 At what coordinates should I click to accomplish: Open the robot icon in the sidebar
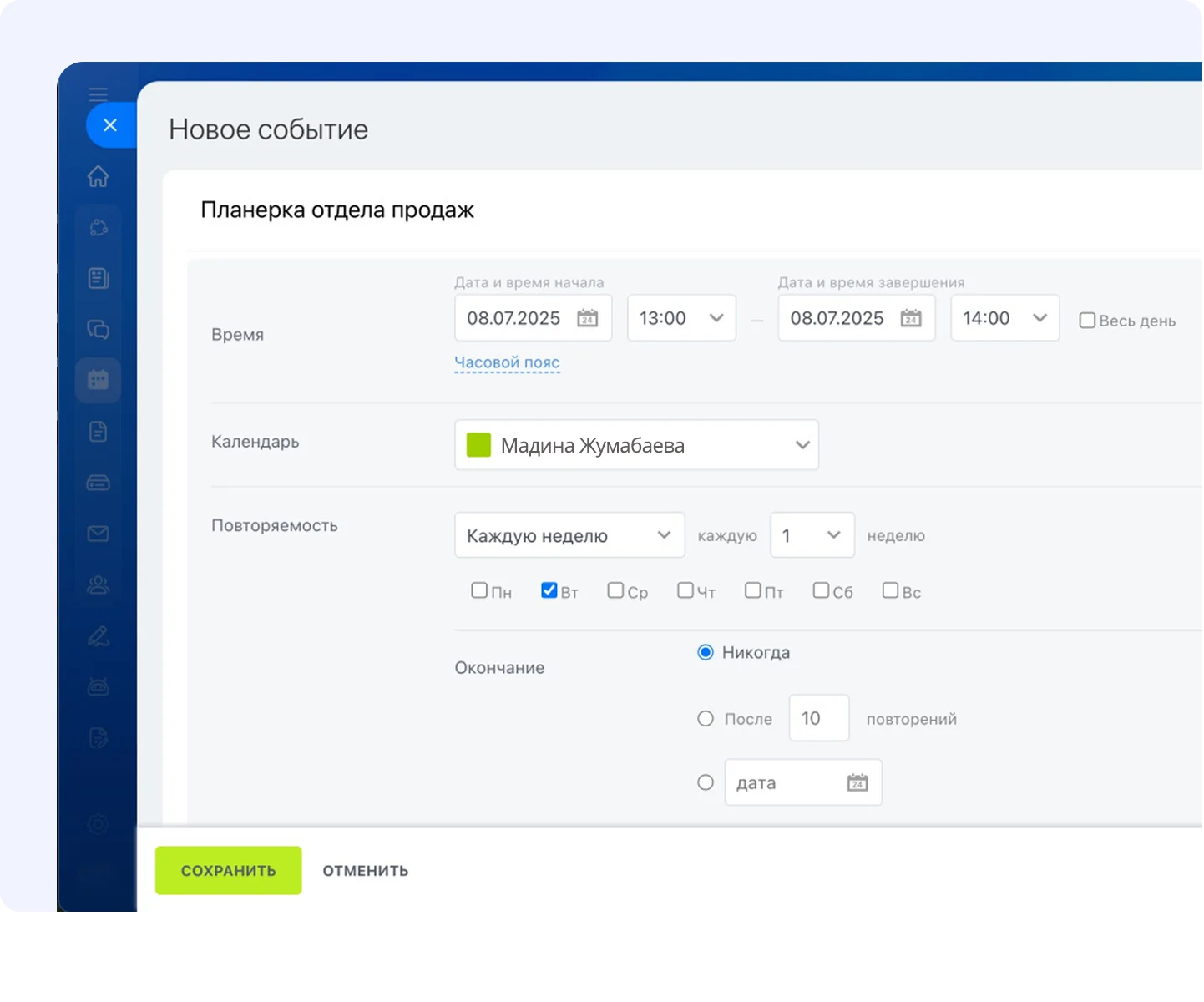(x=99, y=687)
